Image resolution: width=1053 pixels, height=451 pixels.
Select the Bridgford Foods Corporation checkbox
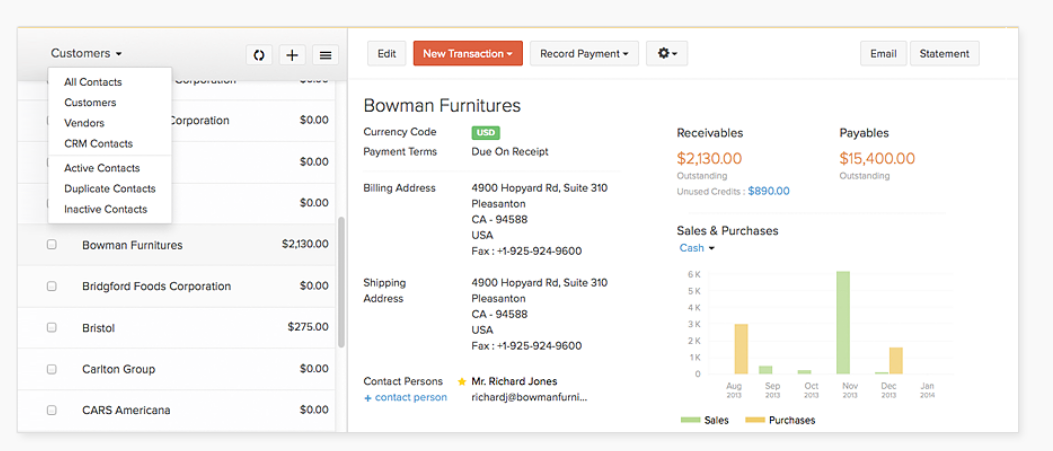click(52, 286)
